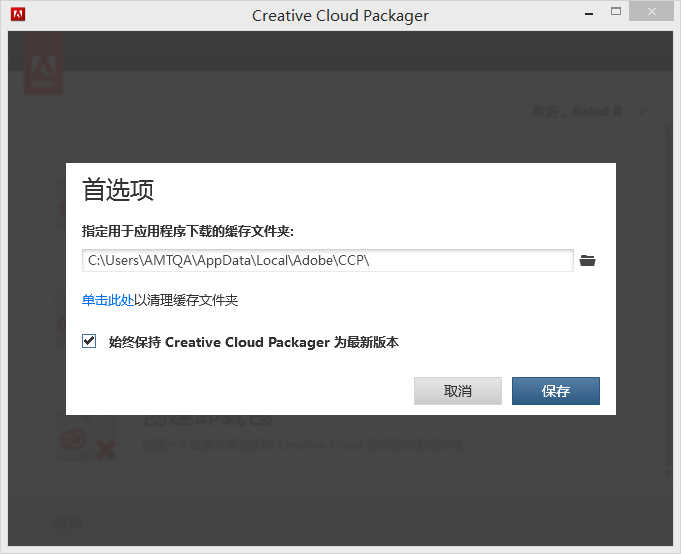Click the dimmed Adobe logo in the background header
Image resolution: width=681 pixels, height=554 pixels.
(x=43, y=63)
